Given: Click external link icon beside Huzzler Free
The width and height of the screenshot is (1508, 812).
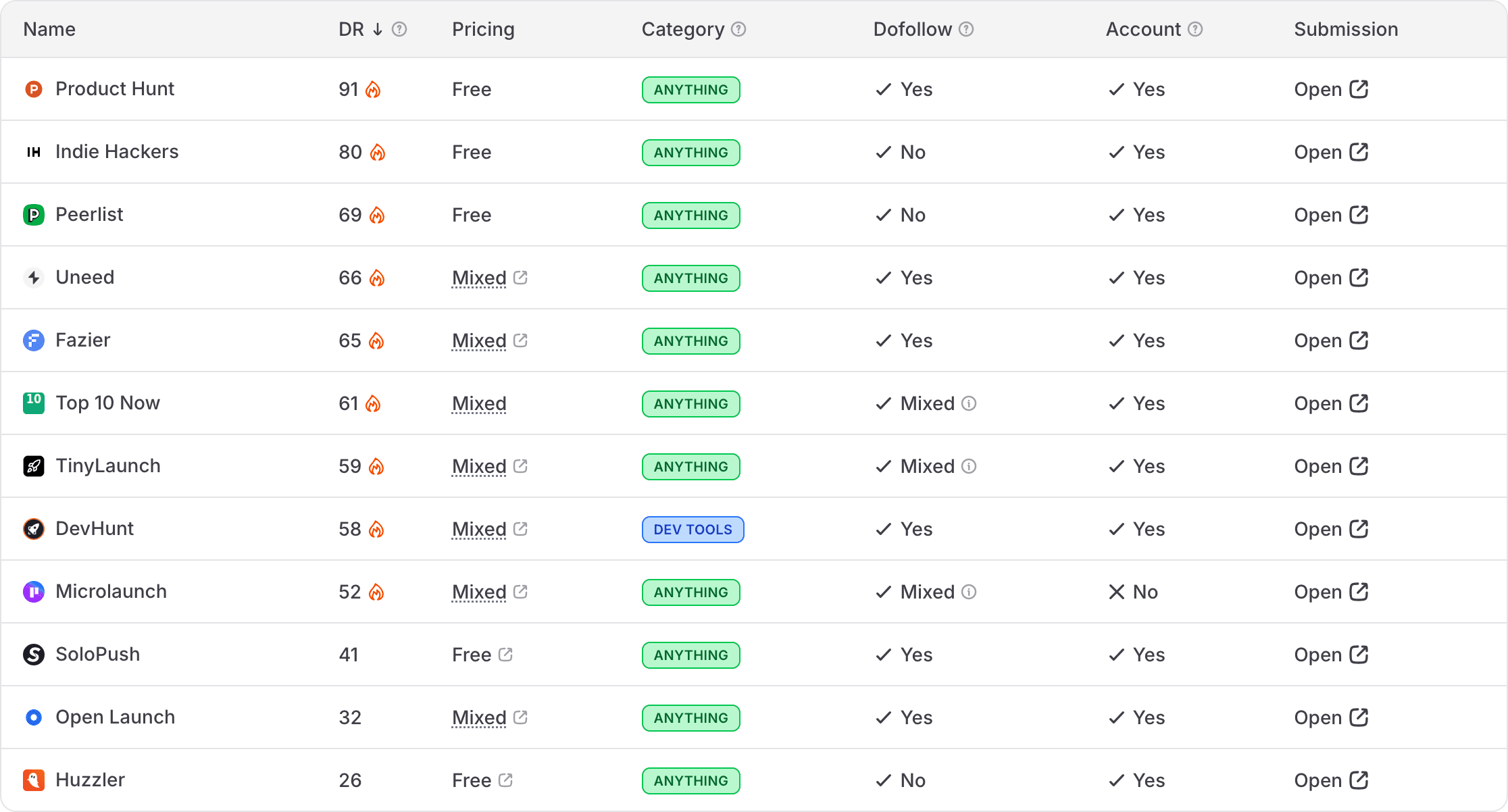Looking at the screenshot, I should pyautogui.click(x=505, y=780).
